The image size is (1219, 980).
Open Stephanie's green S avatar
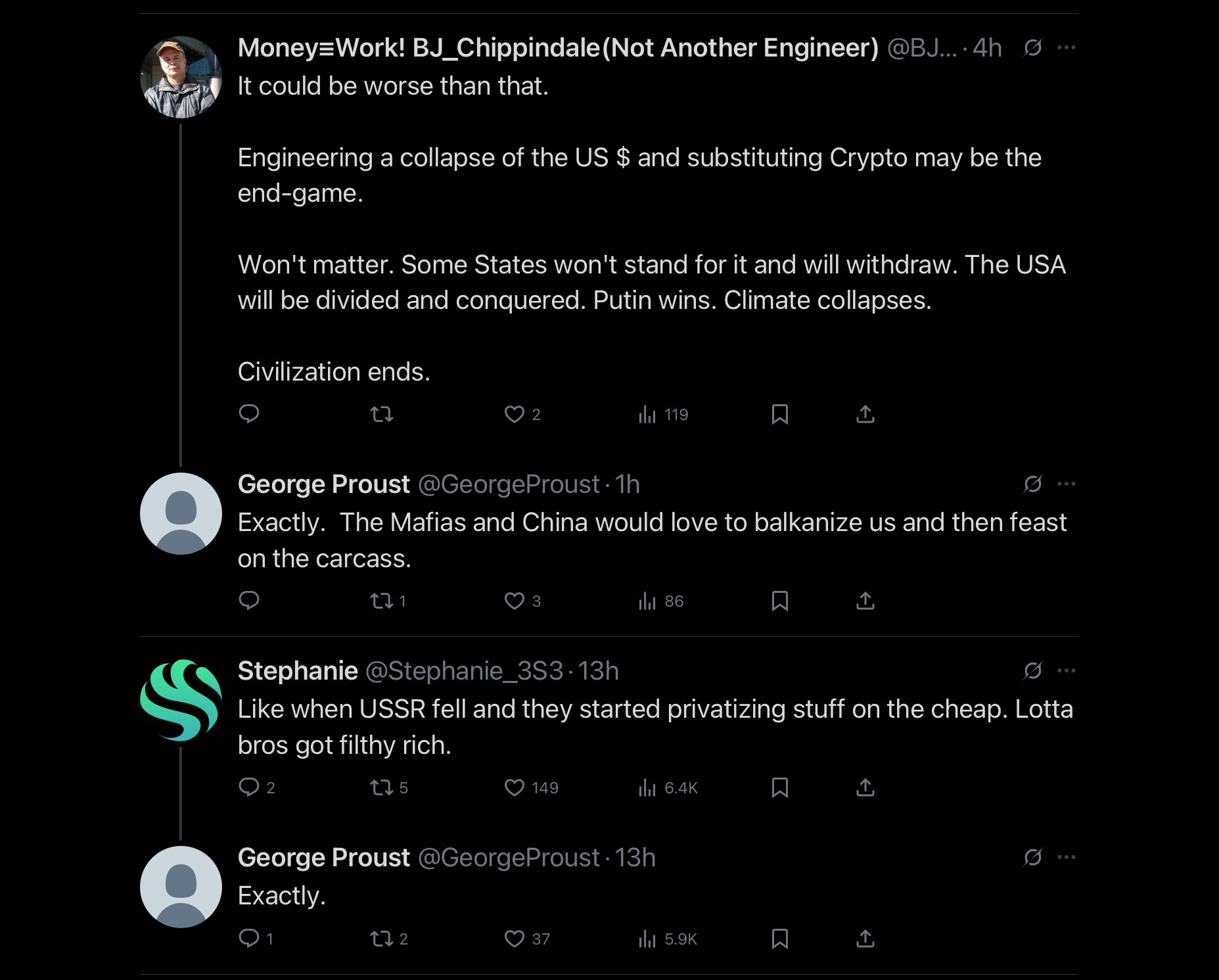tap(181, 700)
